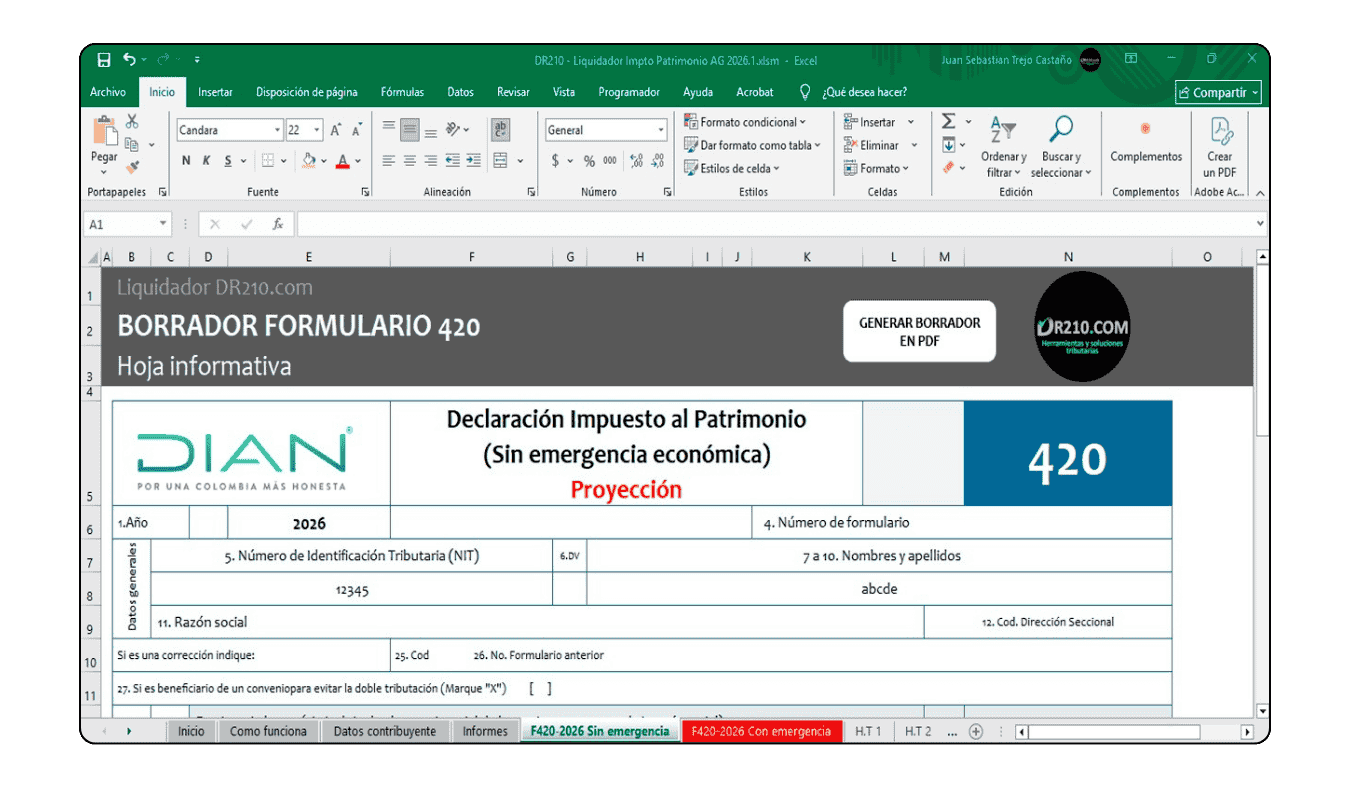
Task: Expand the General number format dropdown
Action: click(x=660, y=130)
